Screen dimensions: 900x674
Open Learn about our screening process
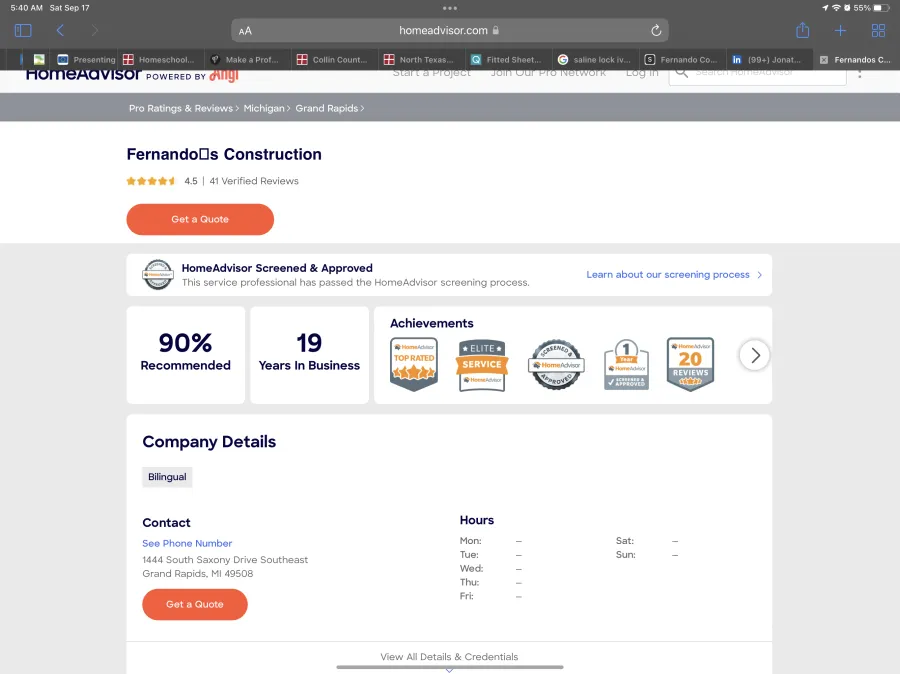click(x=668, y=274)
